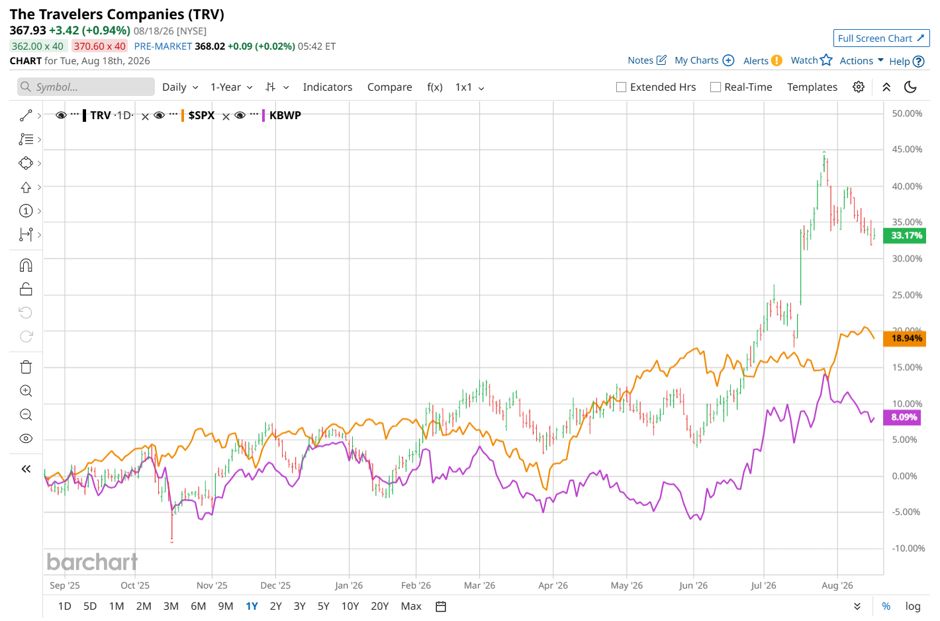
Task: Select the Max time range
Action: pos(411,606)
